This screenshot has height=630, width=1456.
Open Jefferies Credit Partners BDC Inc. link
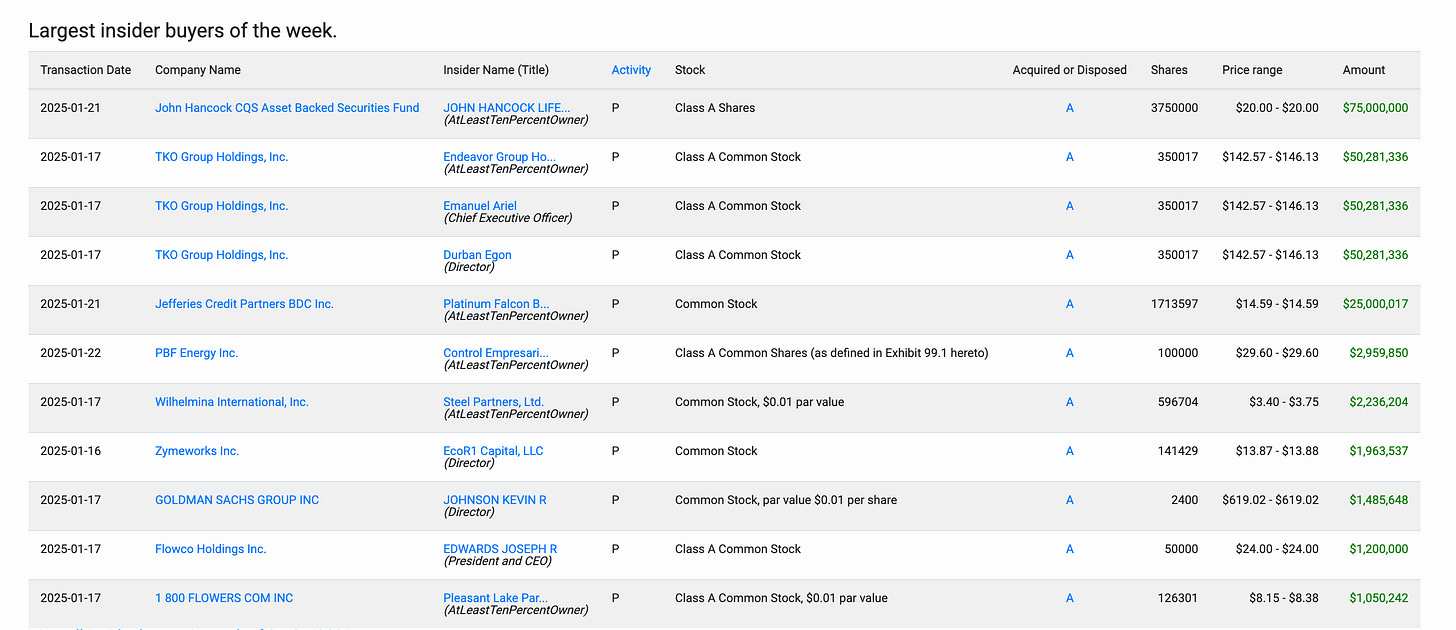point(244,304)
